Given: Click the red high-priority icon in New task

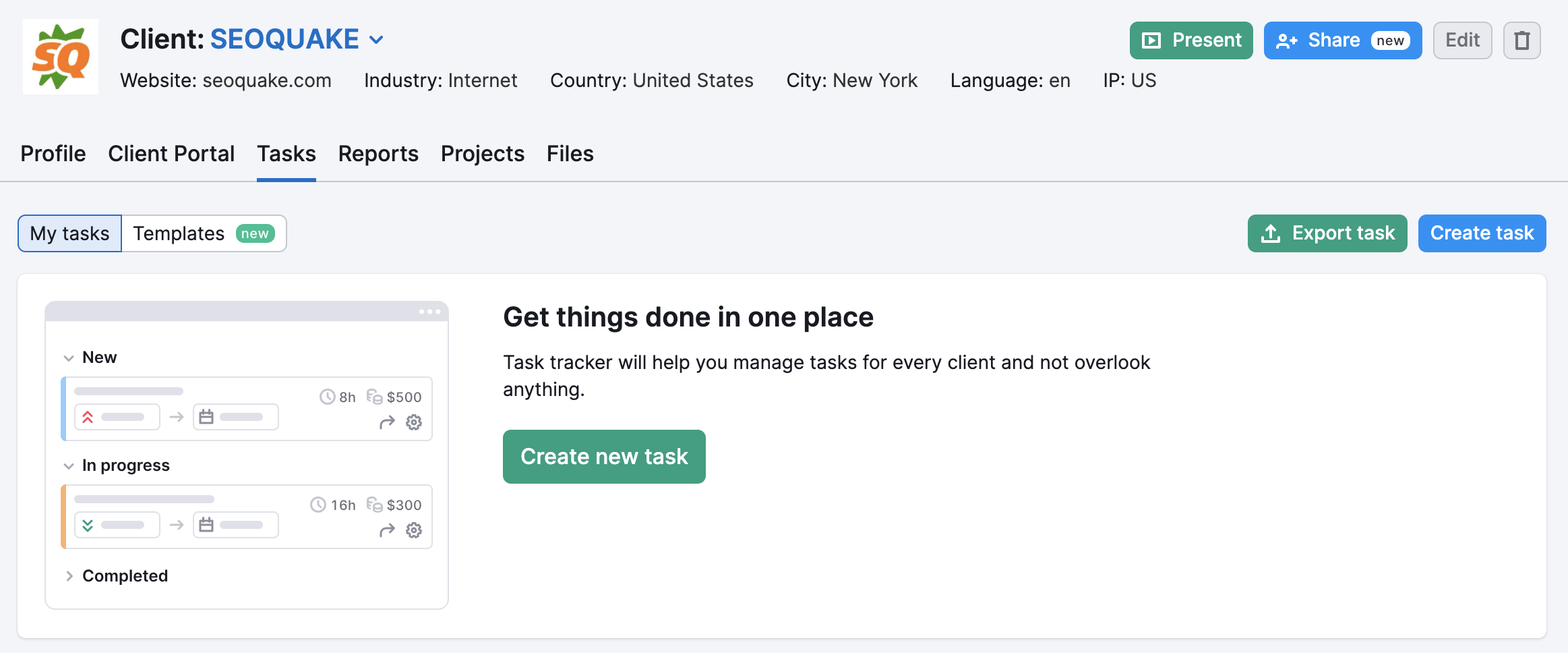Looking at the screenshot, I should tap(88, 417).
